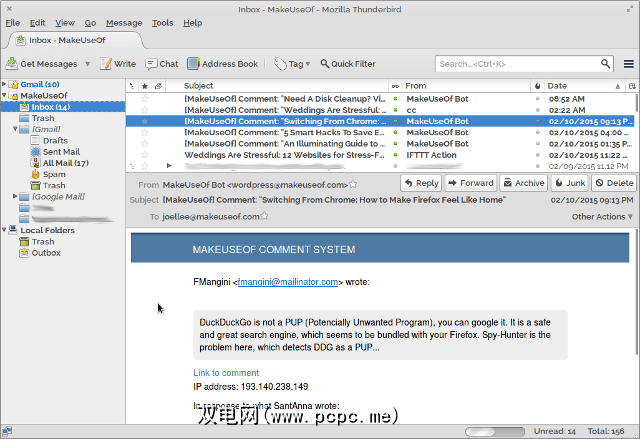Click the Forward button
The width and height of the screenshot is (640, 439).
(471, 183)
